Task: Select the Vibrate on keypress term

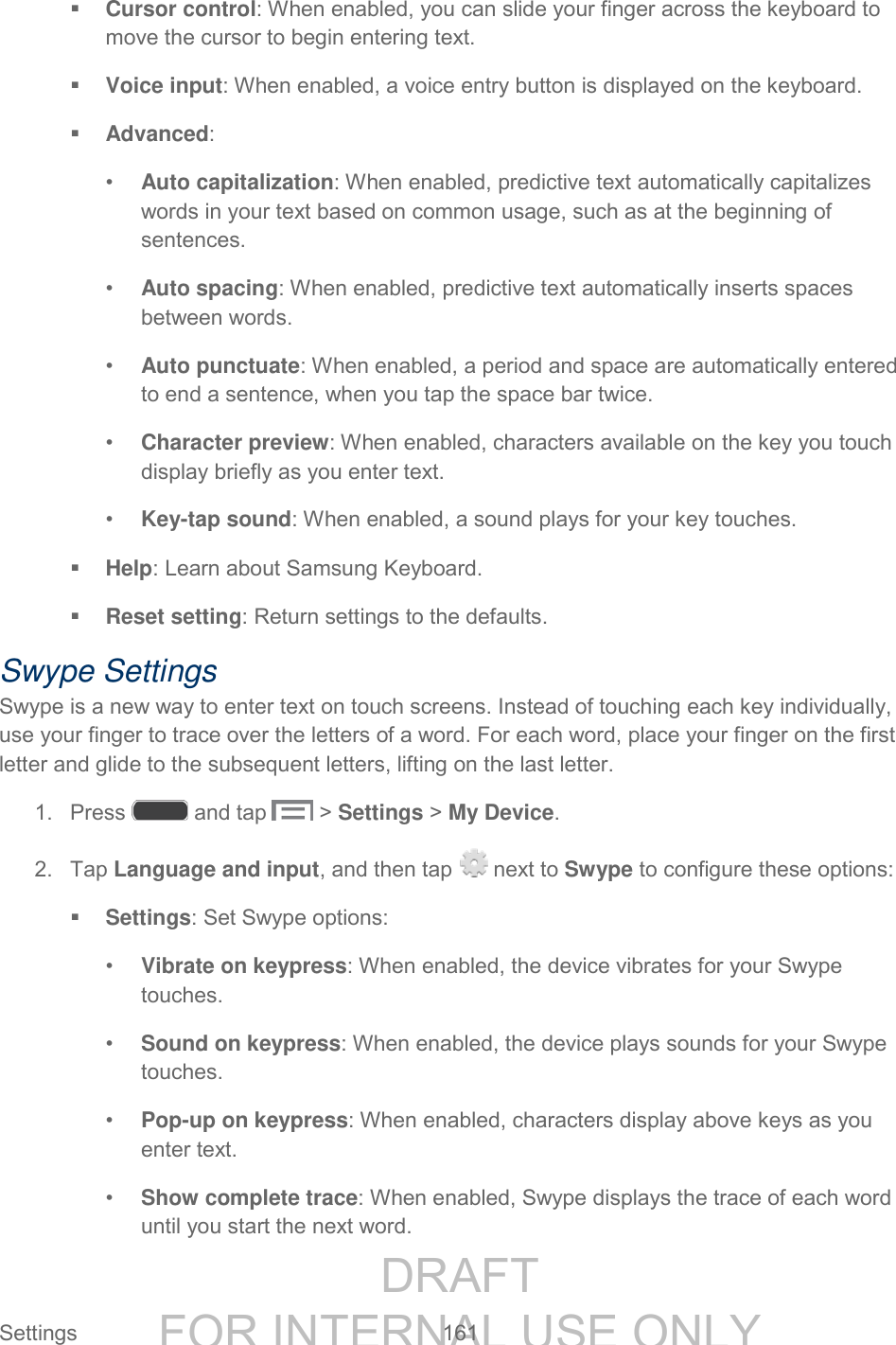Action: pos(243,966)
